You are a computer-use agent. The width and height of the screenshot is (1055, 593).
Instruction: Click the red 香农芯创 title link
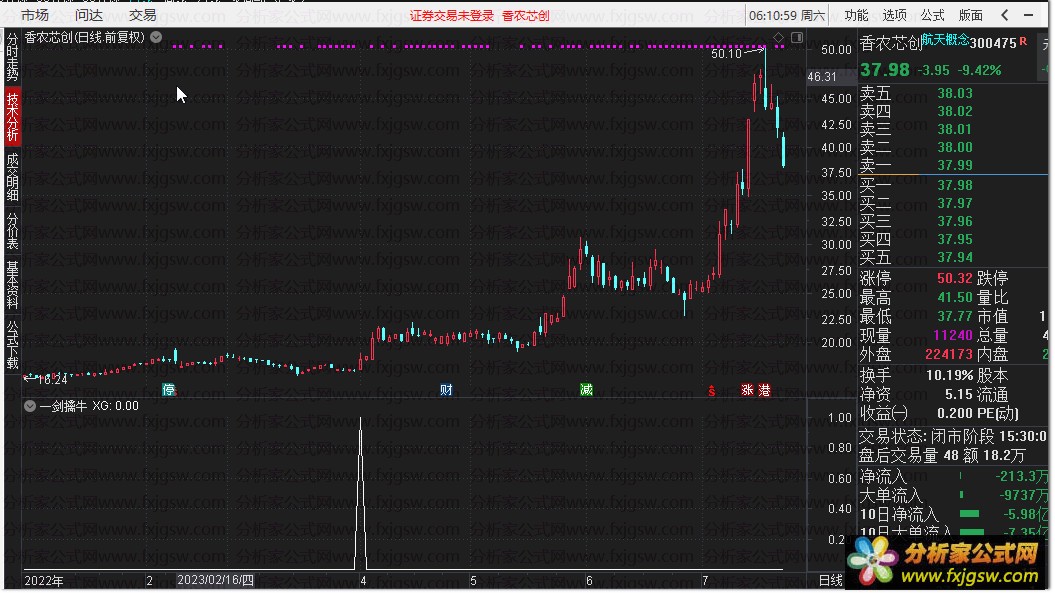click(x=525, y=15)
